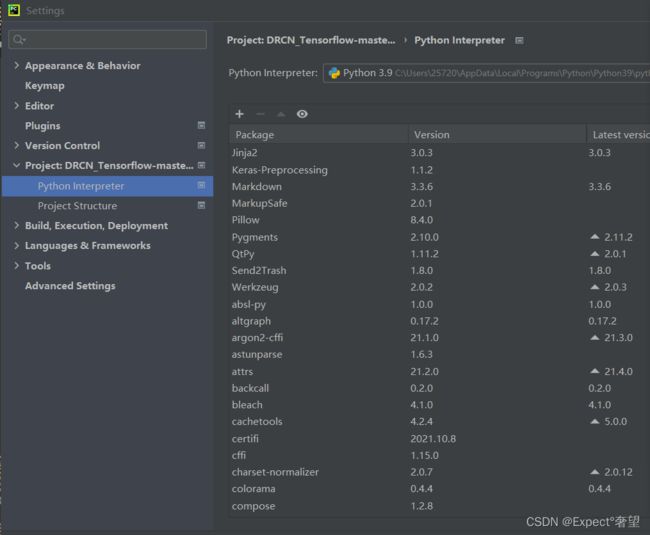Click the upgrade arrow for QtPy 2.0.1
Image resolution: width=650 pixels, height=535 pixels.
[x=595, y=253]
